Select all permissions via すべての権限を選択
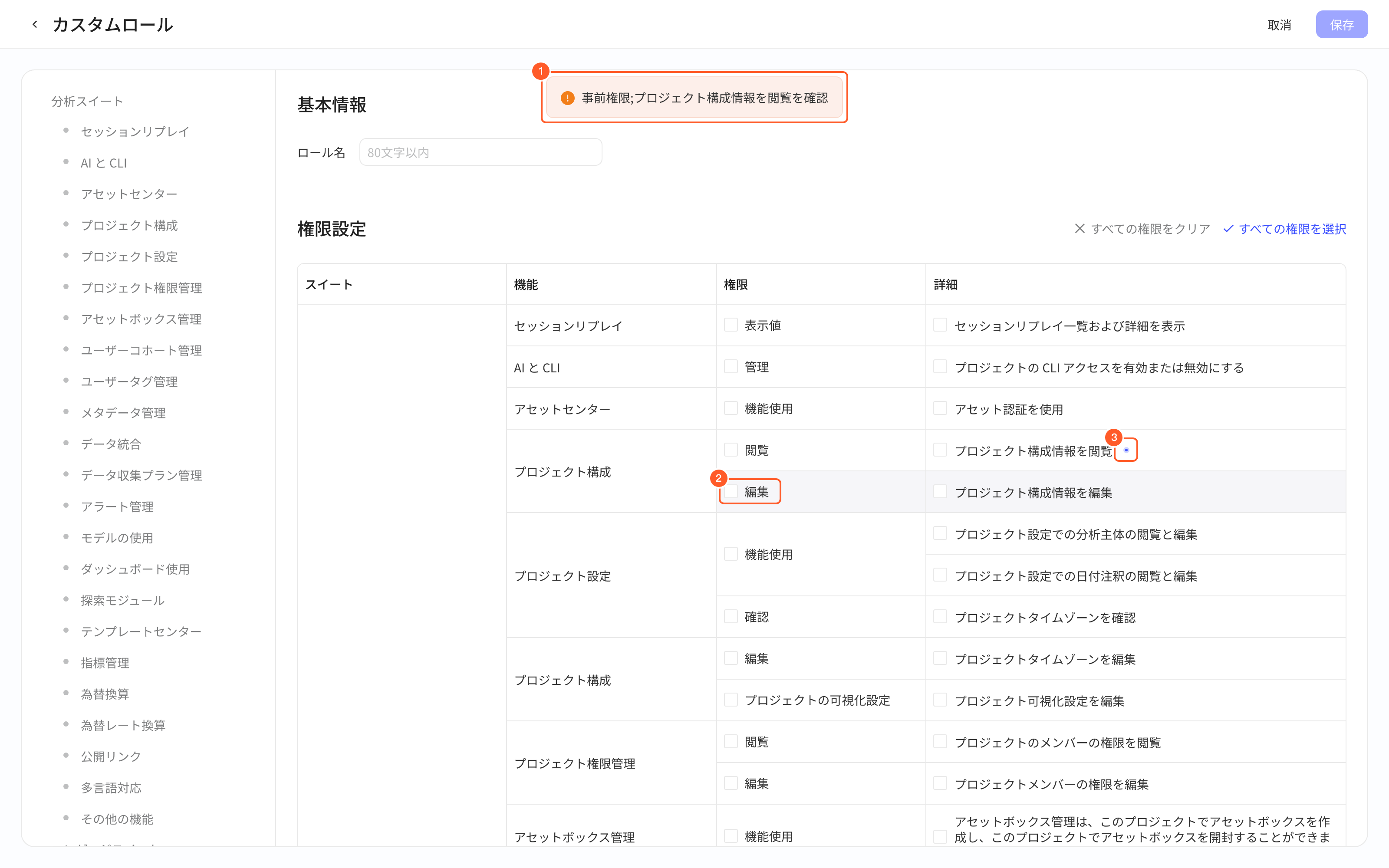The image size is (1389, 868). 1284,228
